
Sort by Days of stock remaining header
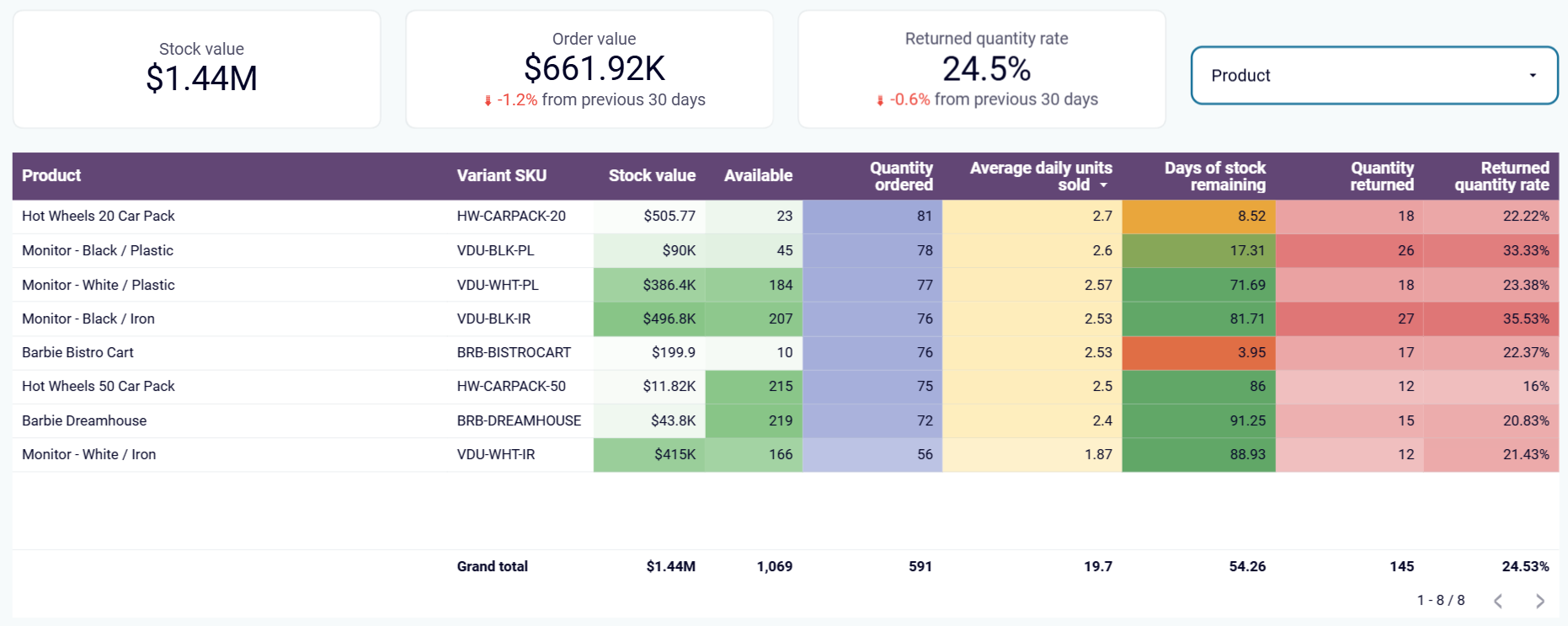point(1214,176)
